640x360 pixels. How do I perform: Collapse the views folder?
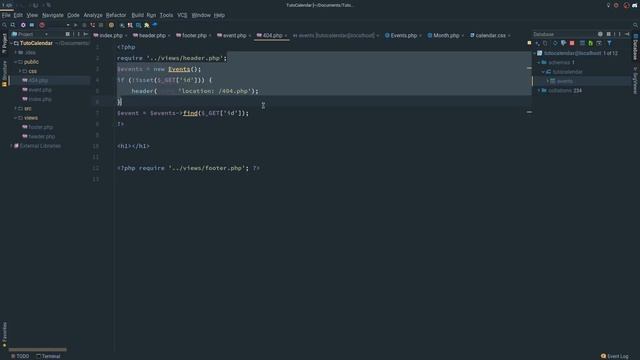[x=16, y=118]
